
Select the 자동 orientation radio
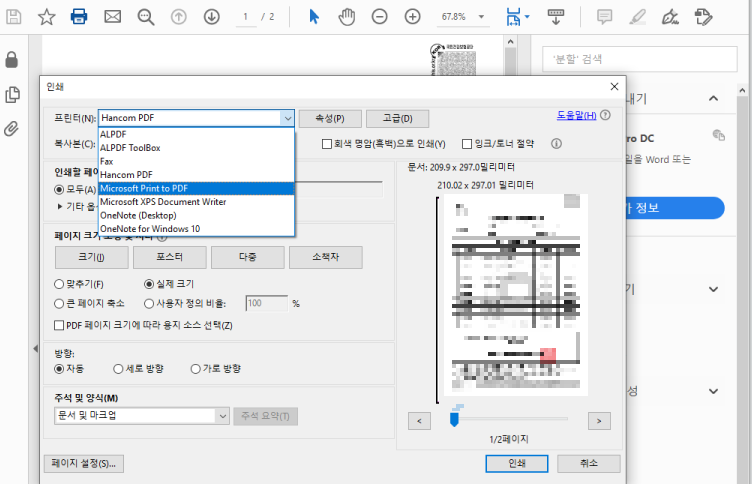[x=59, y=369]
